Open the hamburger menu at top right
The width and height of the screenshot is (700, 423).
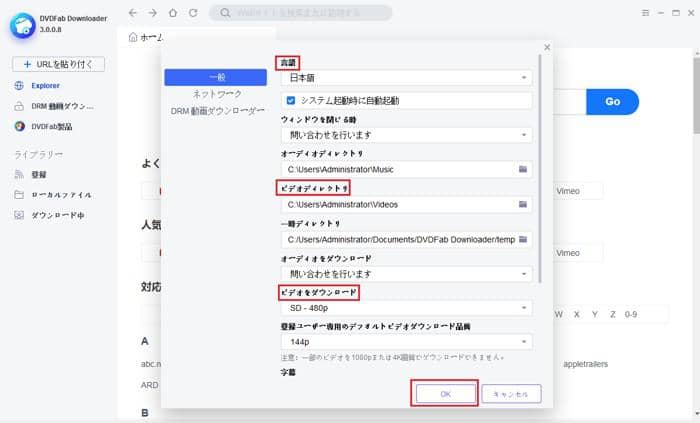pos(643,13)
